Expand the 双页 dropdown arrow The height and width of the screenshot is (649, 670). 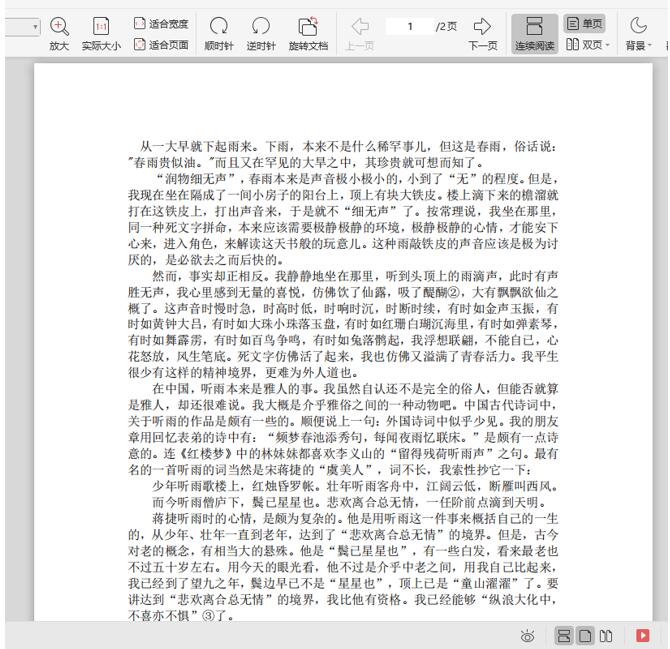607,44
